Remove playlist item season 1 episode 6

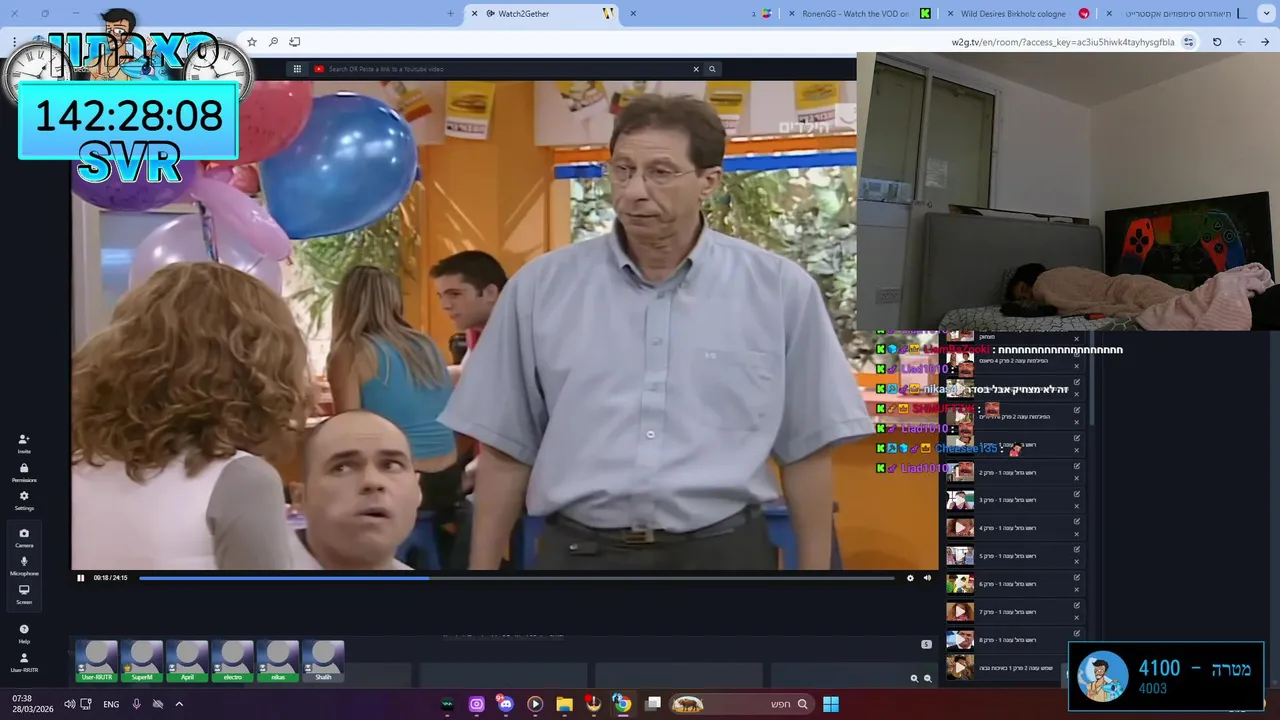tap(1077, 590)
